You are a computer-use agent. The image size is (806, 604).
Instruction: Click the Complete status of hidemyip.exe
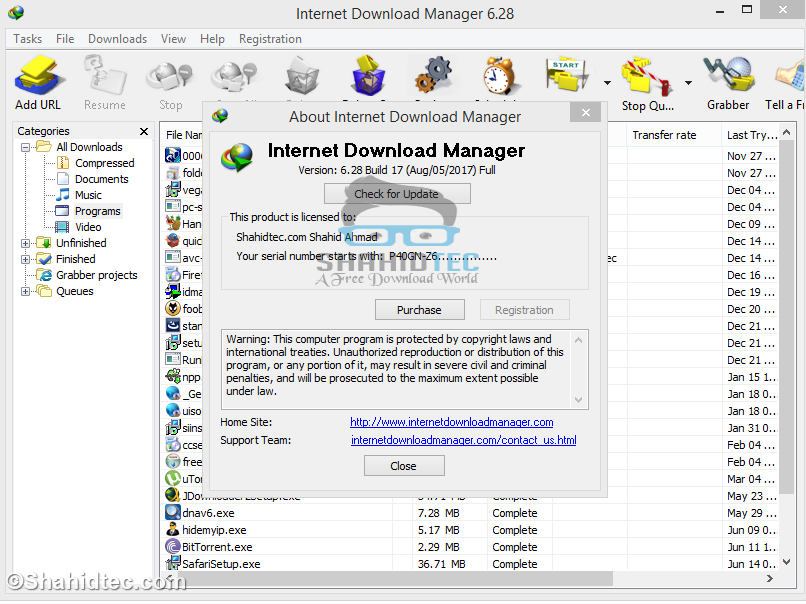tap(515, 530)
